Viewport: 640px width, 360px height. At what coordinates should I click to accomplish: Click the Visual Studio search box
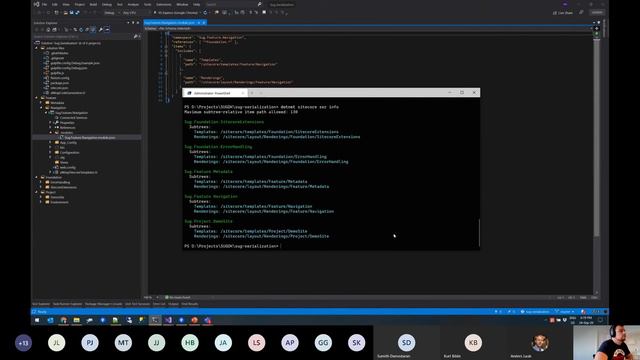coord(233,4)
